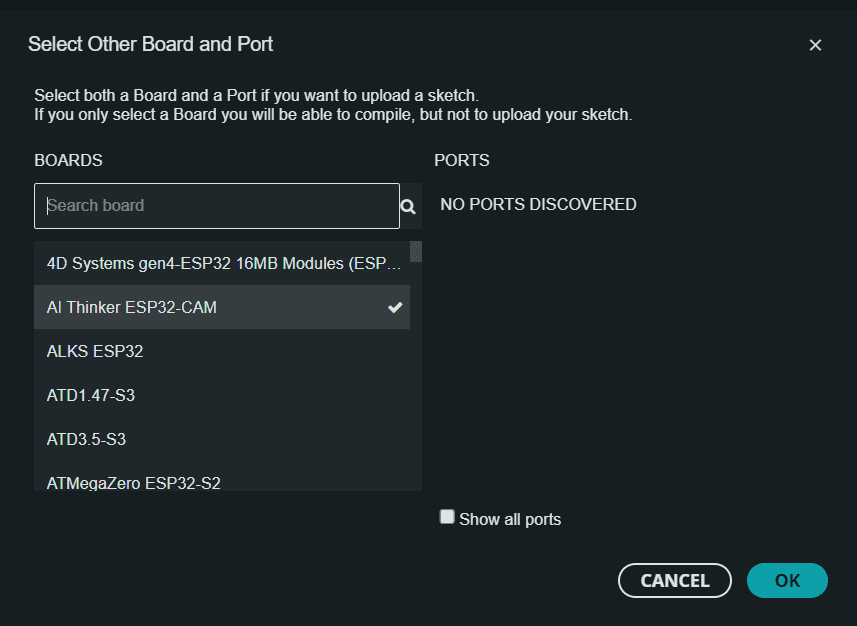Viewport: 857px width, 626px height.
Task: Enable the Show all ports checkbox
Action: click(x=447, y=517)
